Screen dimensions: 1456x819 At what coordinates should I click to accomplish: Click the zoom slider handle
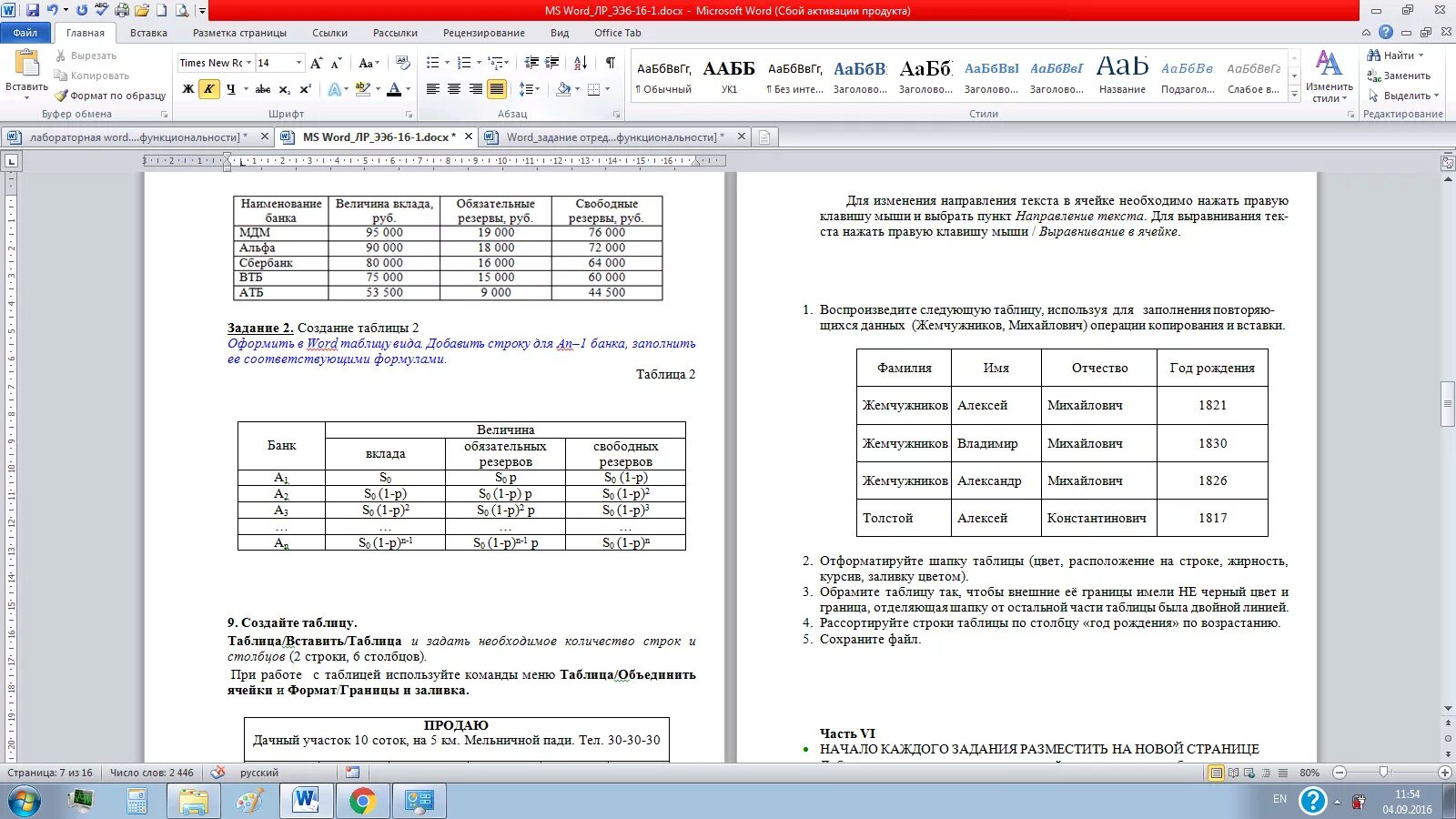pyautogui.click(x=1384, y=773)
